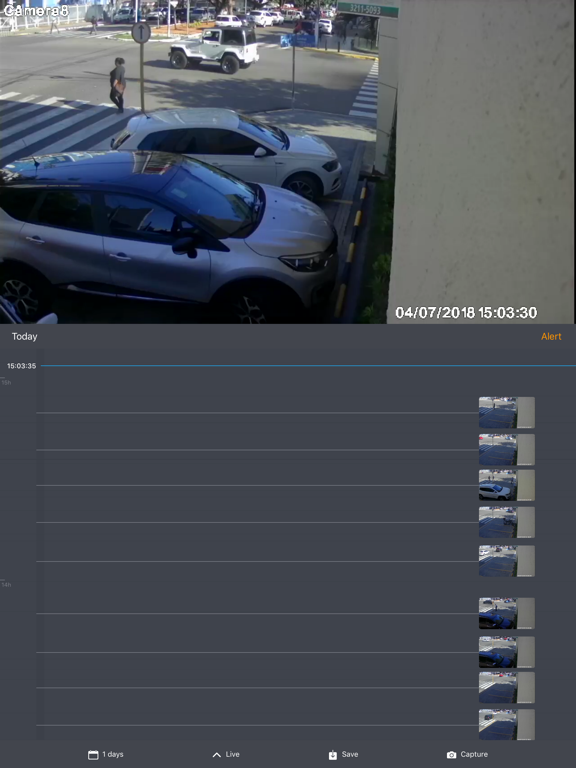Screen dimensions: 576x768
Task: Open the bottom-most event thumbnail
Action: click(x=506, y=725)
